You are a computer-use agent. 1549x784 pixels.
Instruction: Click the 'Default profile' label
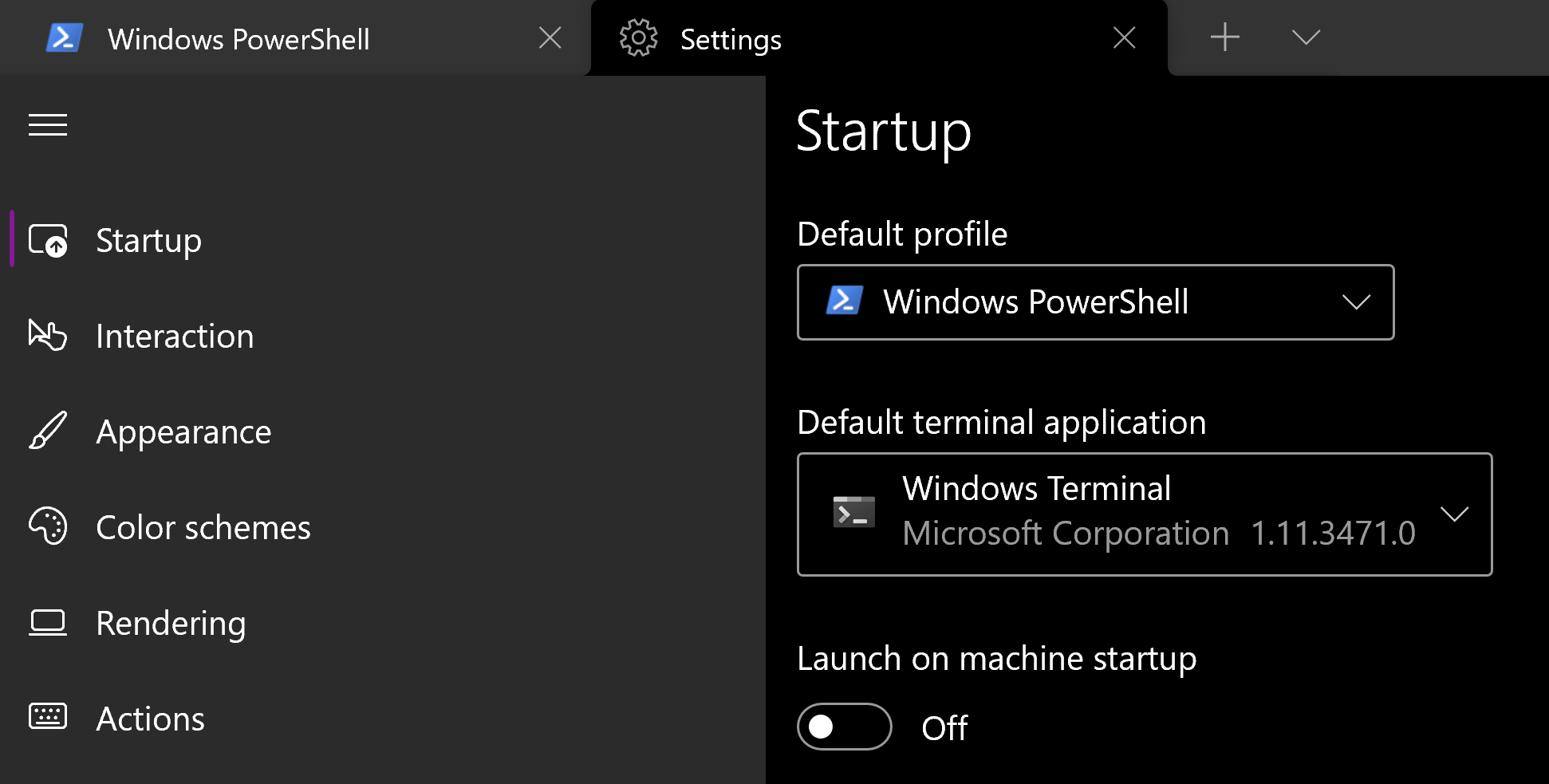(x=902, y=234)
